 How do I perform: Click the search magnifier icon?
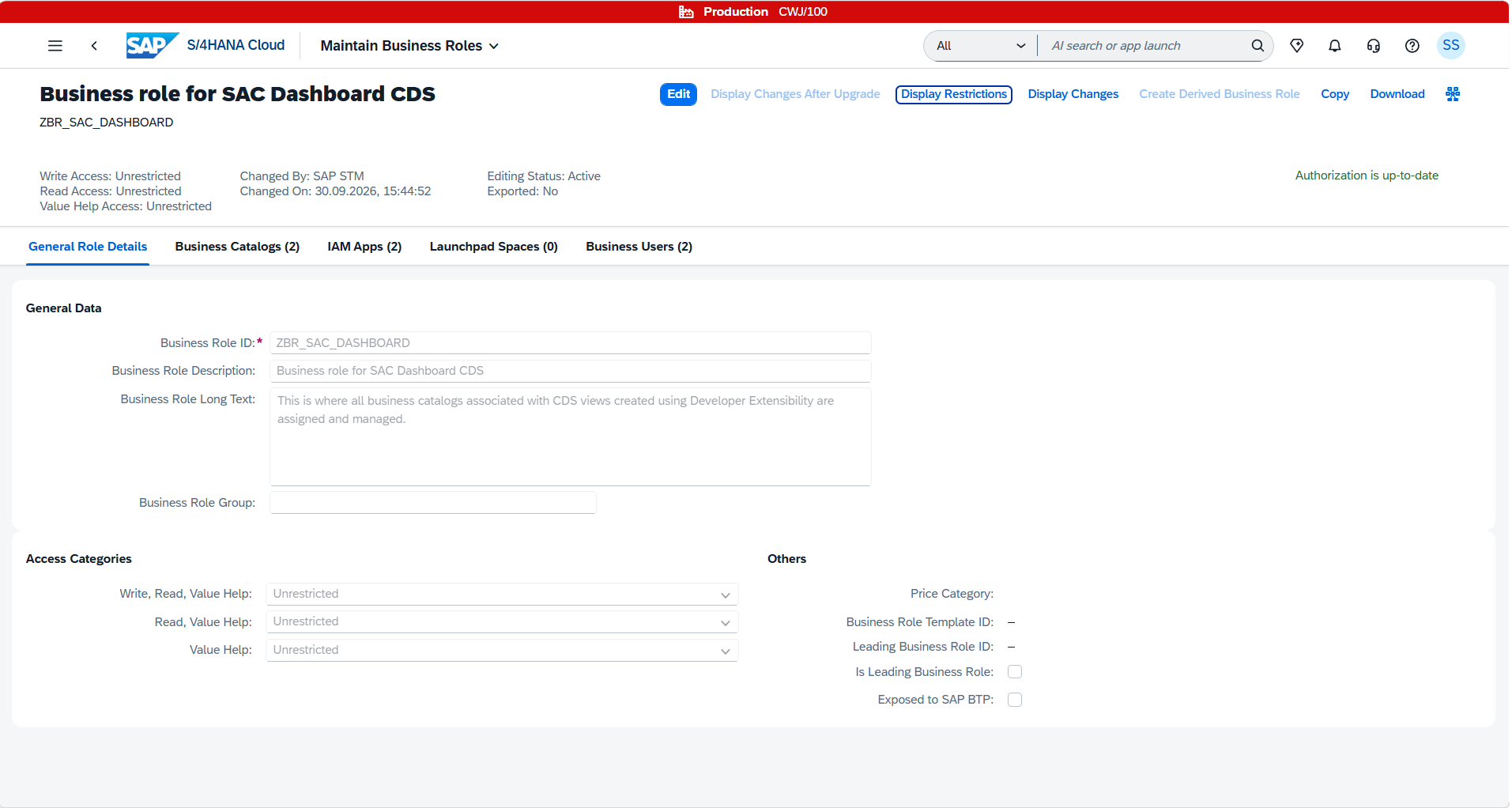[x=1257, y=46]
